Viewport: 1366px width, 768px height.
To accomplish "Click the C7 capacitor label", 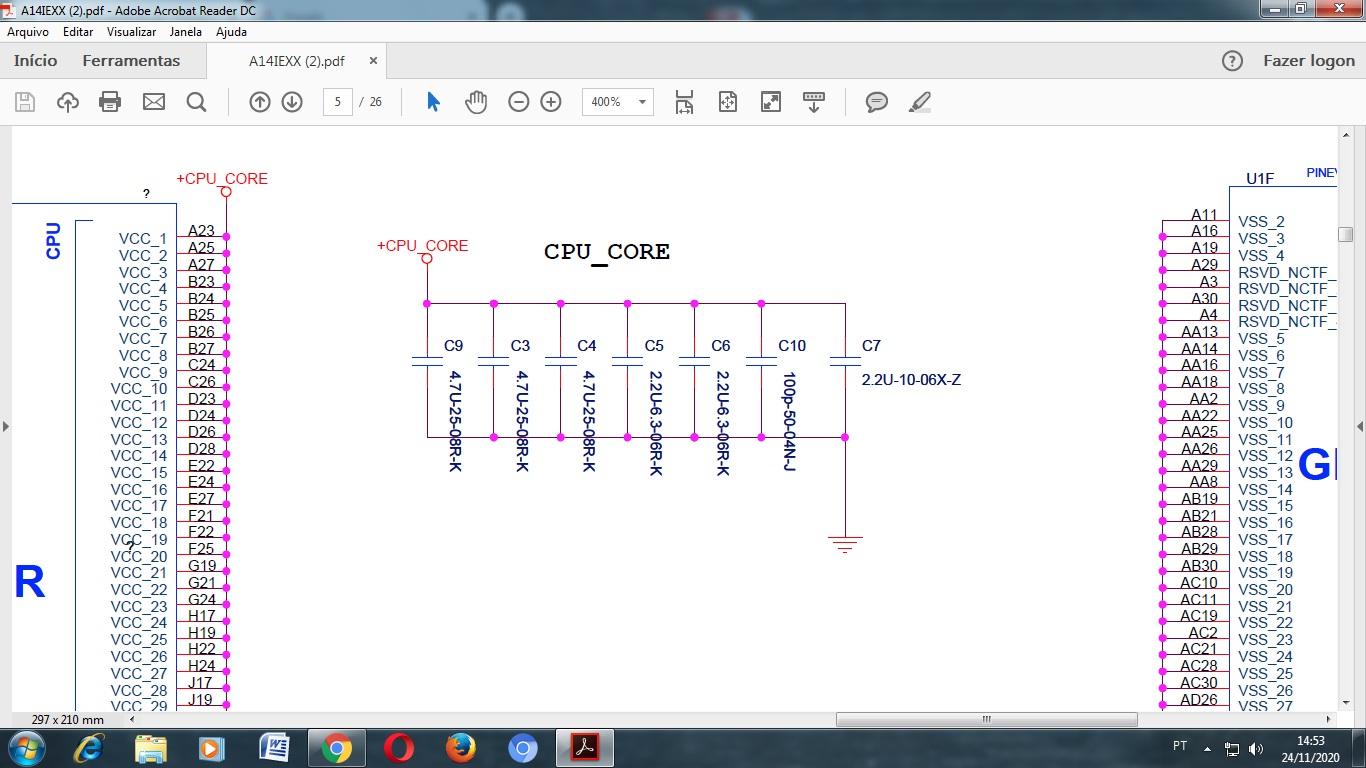I will point(871,346).
